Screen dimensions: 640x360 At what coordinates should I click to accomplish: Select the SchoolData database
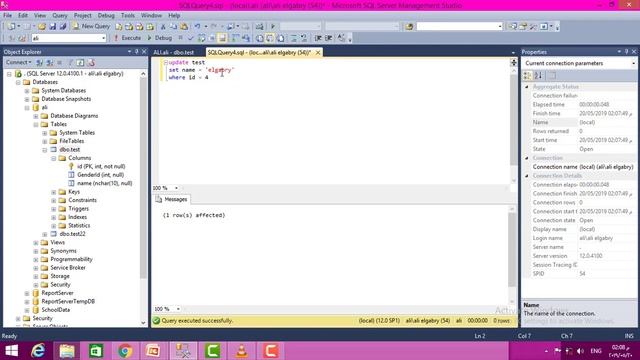(56, 310)
